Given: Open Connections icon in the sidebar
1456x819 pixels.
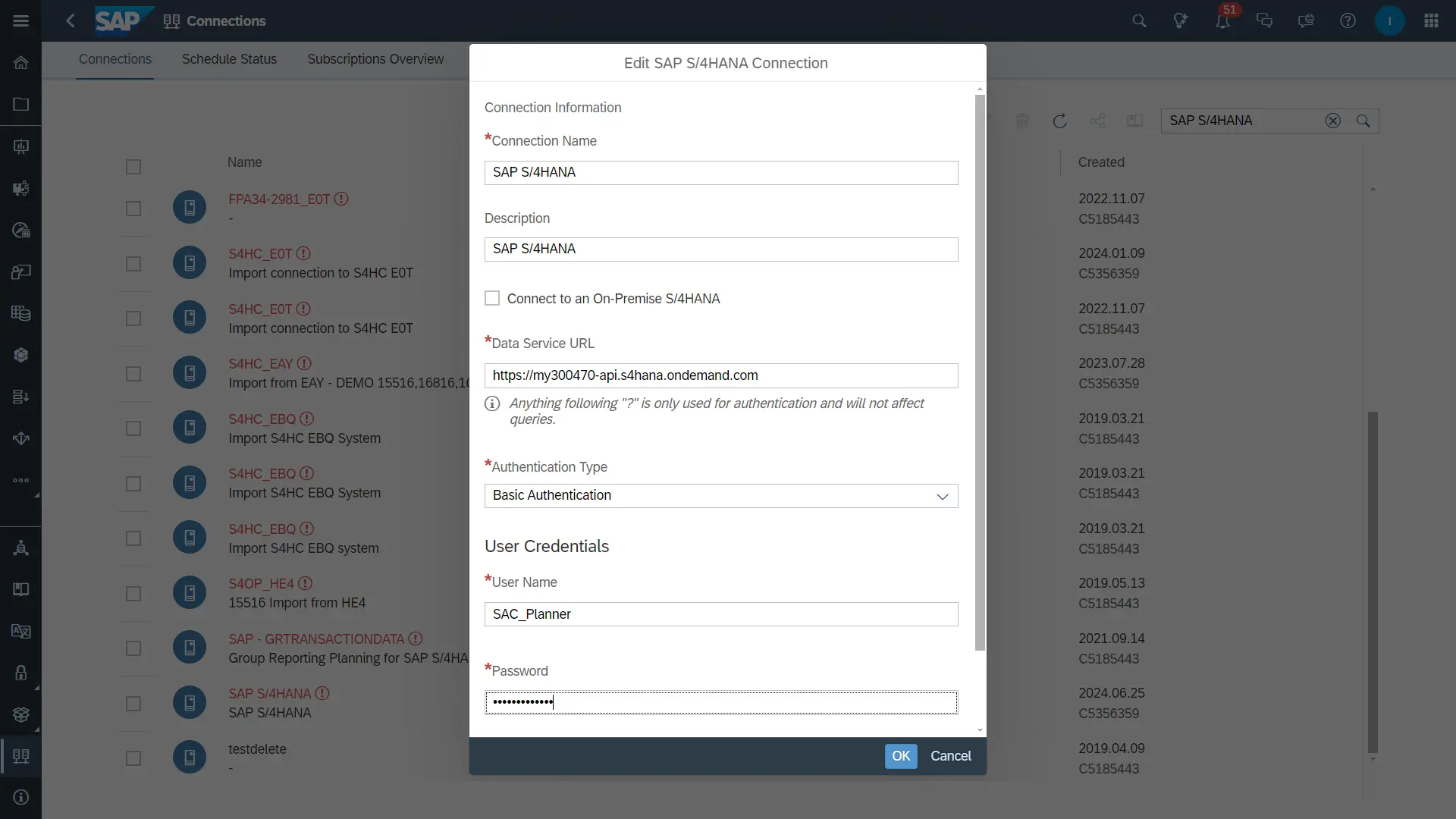Looking at the screenshot, I should 20,756.
